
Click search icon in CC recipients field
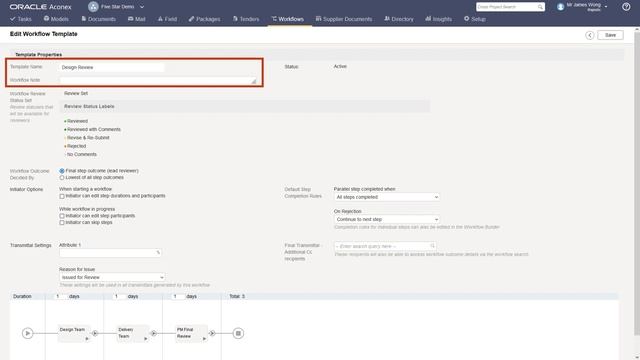[x=432, y=246]
